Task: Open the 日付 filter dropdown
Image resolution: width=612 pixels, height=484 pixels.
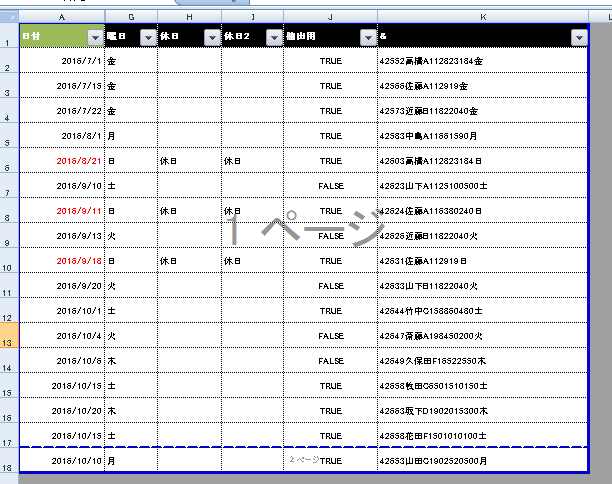Action: 95,38
